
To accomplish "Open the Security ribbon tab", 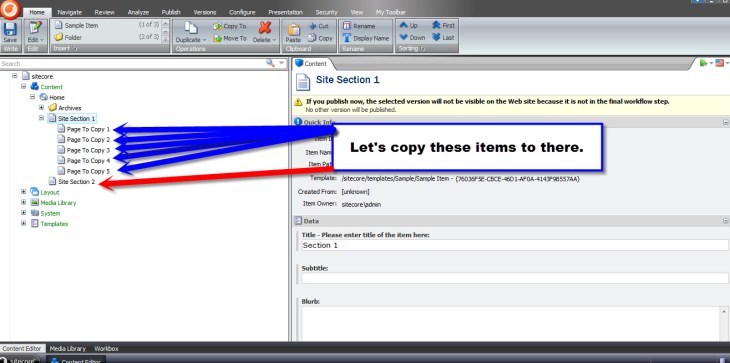I will coord(326,13).
